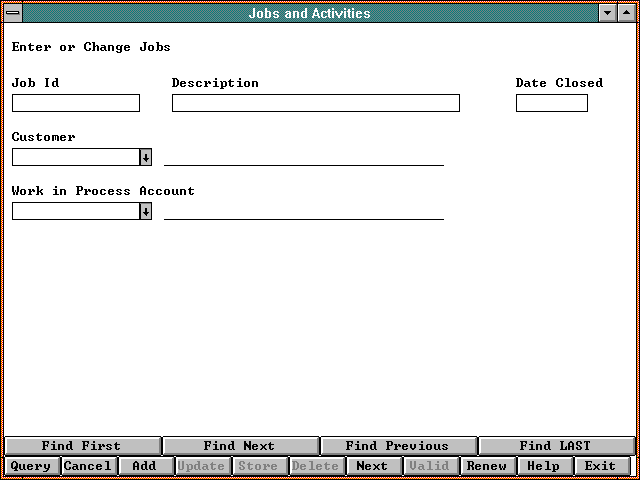This screenshot has width=640, height=480.
Task: Open the window system menu icon
Action: click(13, 14)
